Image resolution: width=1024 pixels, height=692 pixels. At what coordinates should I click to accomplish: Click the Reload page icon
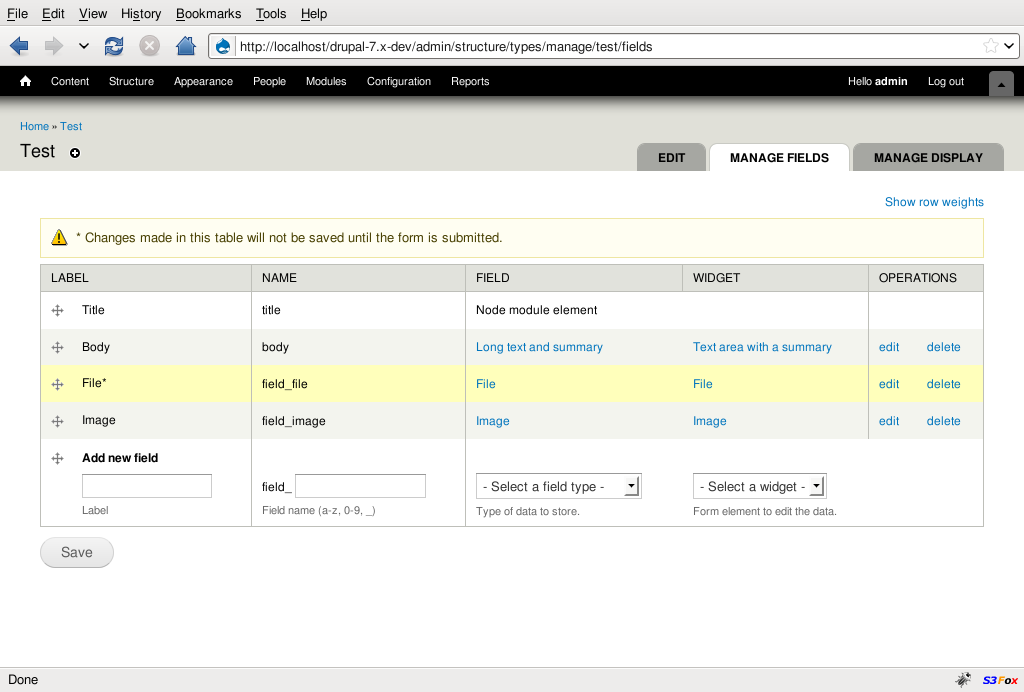coord(114,46)
